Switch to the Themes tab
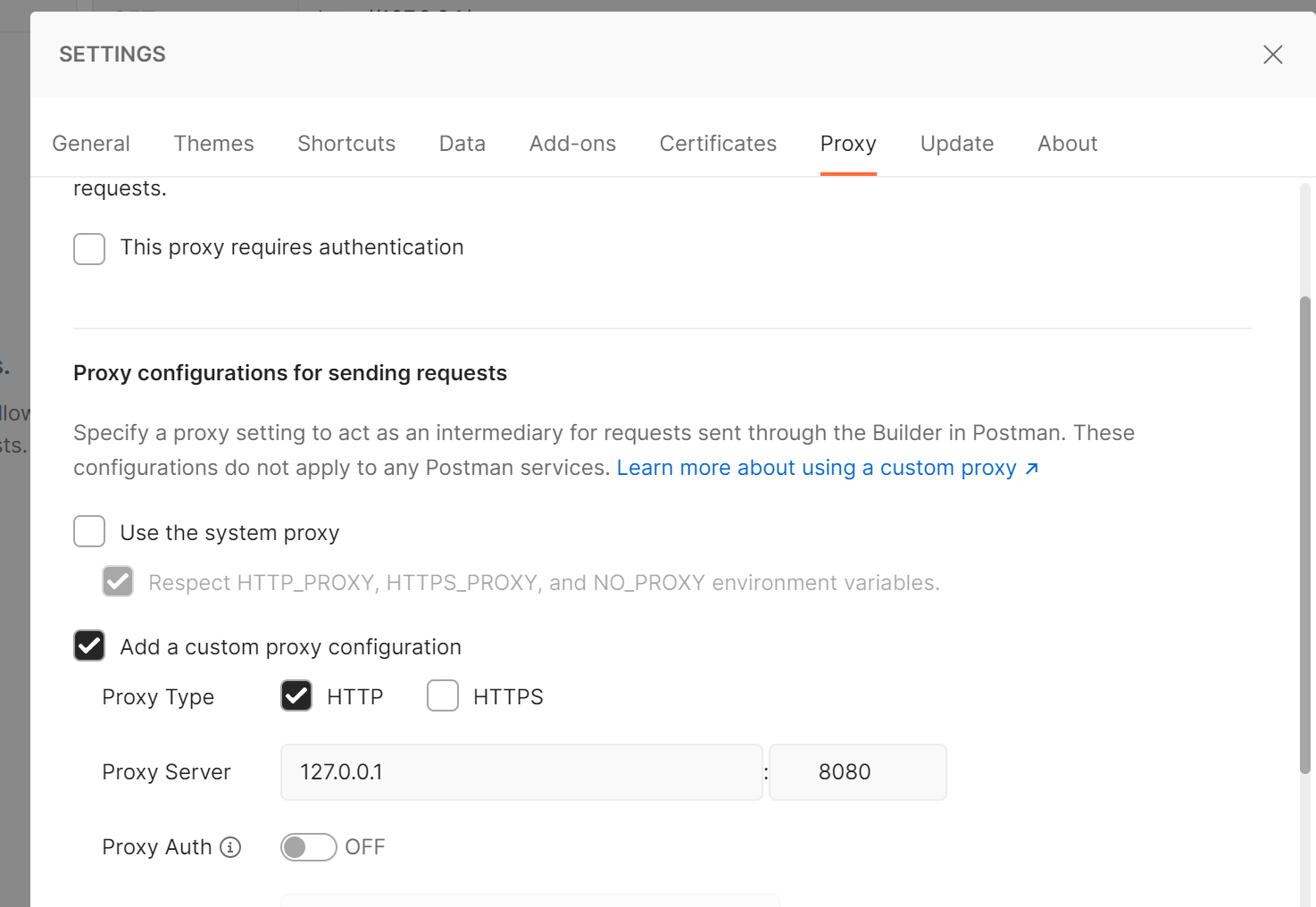The height and width of the screenshot is (907, 1316). tap(213, 144)
